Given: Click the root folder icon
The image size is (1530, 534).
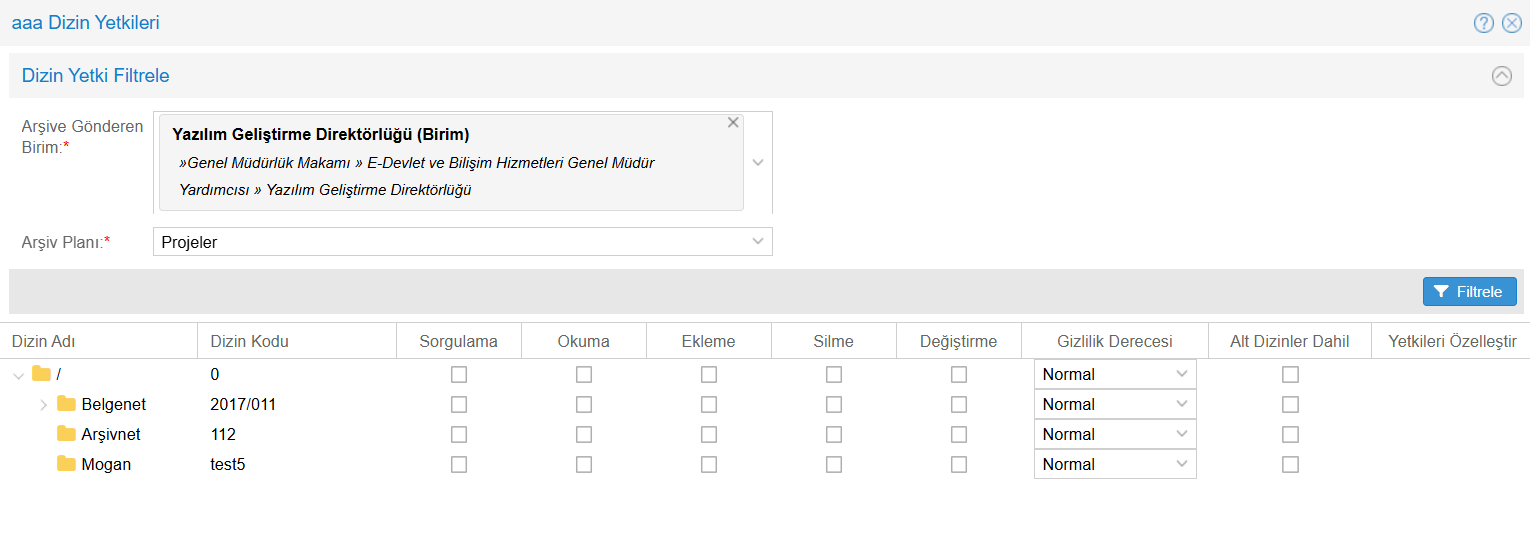Looking at the screenshot, I should pos(42,374).
